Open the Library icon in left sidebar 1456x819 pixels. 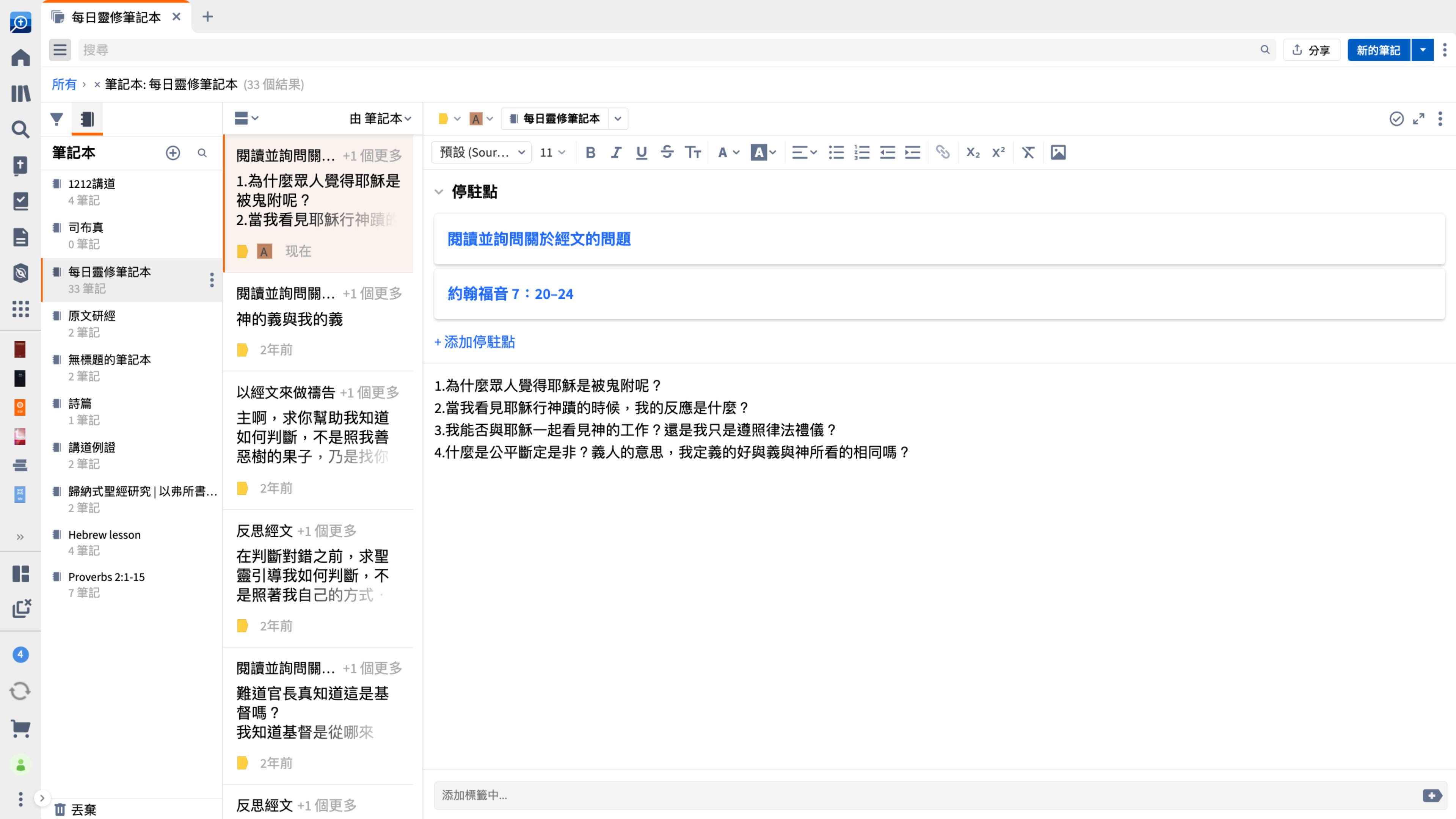[x=20, y=93]
